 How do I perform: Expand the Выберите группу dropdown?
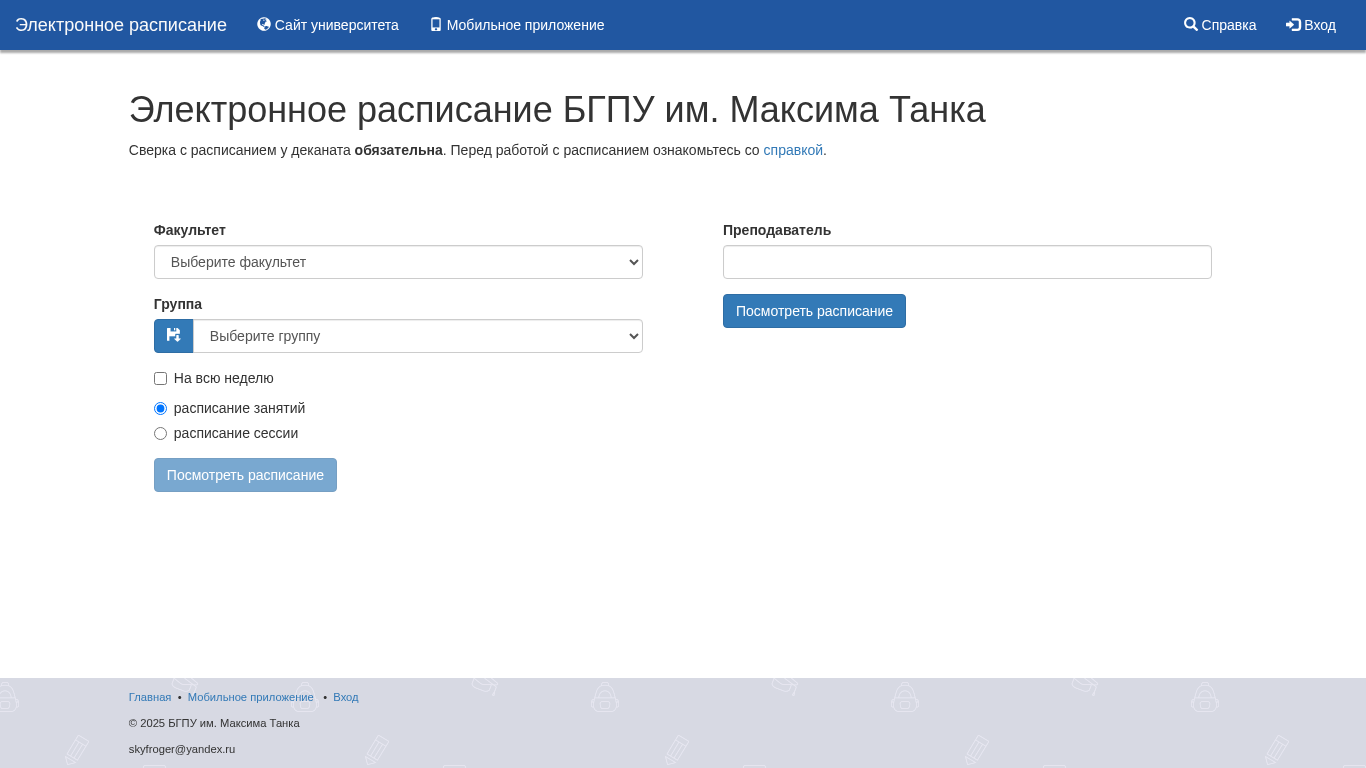[418, 336]
